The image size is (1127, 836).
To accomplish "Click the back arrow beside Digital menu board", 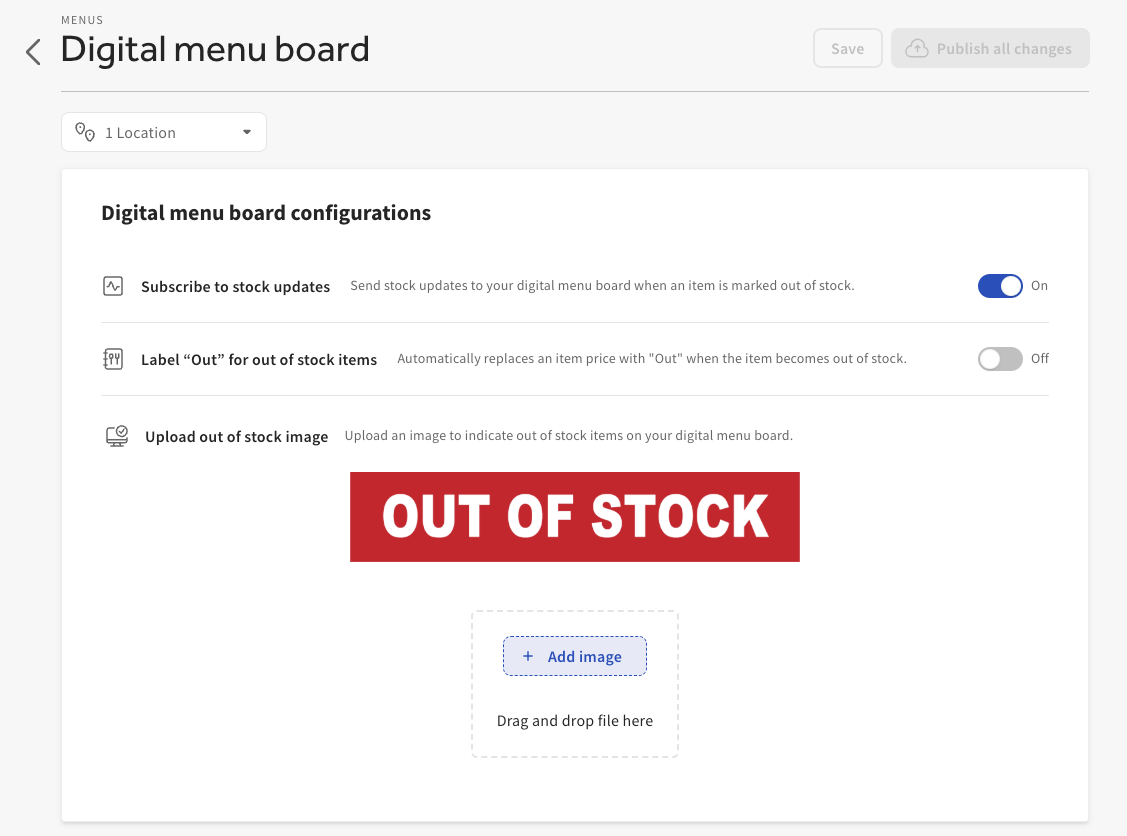I will (32, 50).
